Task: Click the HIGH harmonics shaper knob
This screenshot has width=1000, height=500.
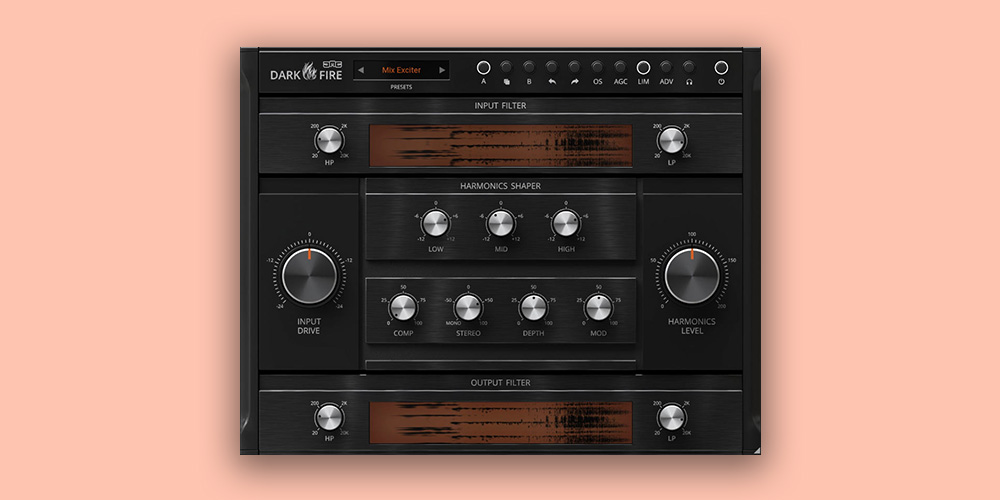Action: pos(566,223)
